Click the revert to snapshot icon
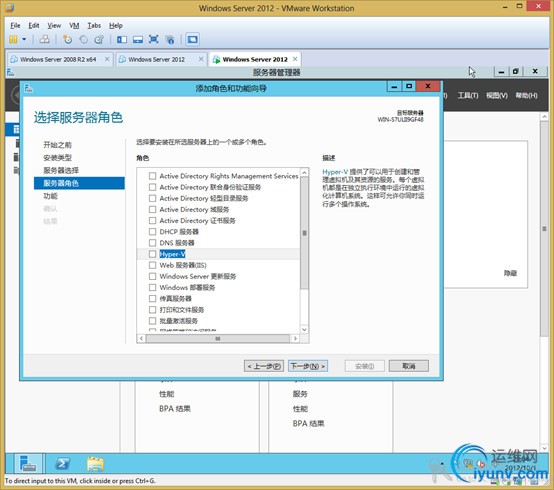Viewport: 554px width, 490px height. pos(83,39)
